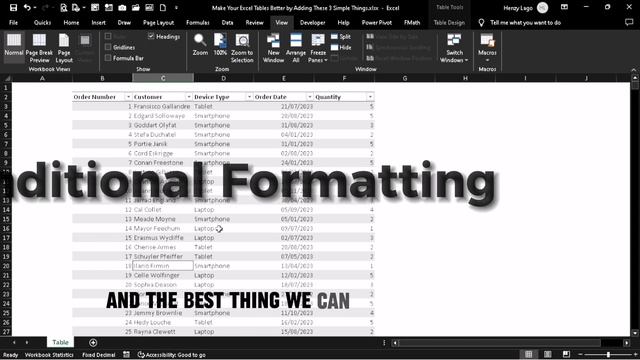Select the Fixed Decimal status text

point(99,355)
